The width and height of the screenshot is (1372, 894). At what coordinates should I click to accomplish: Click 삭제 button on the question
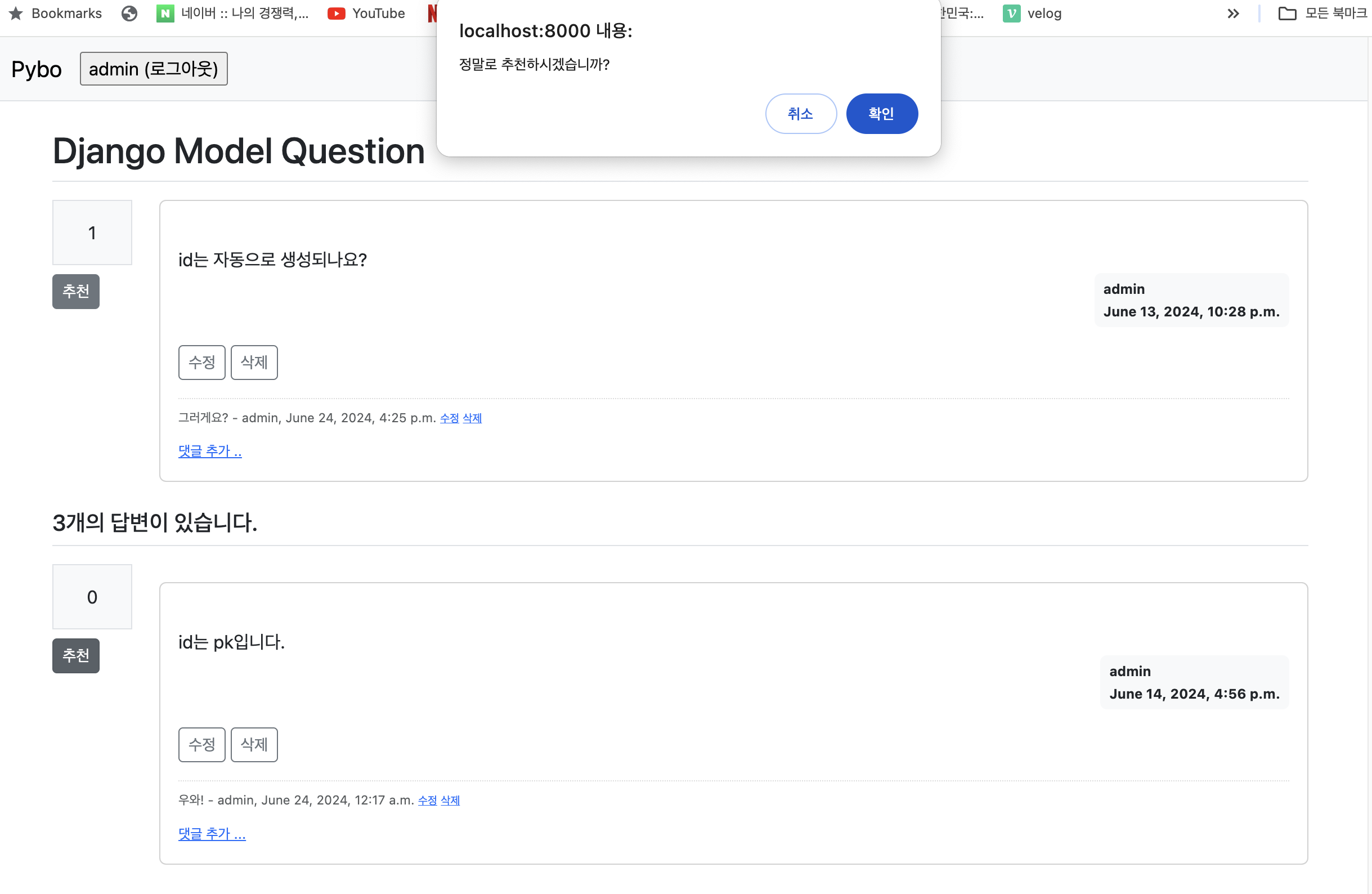pos(254,362)
